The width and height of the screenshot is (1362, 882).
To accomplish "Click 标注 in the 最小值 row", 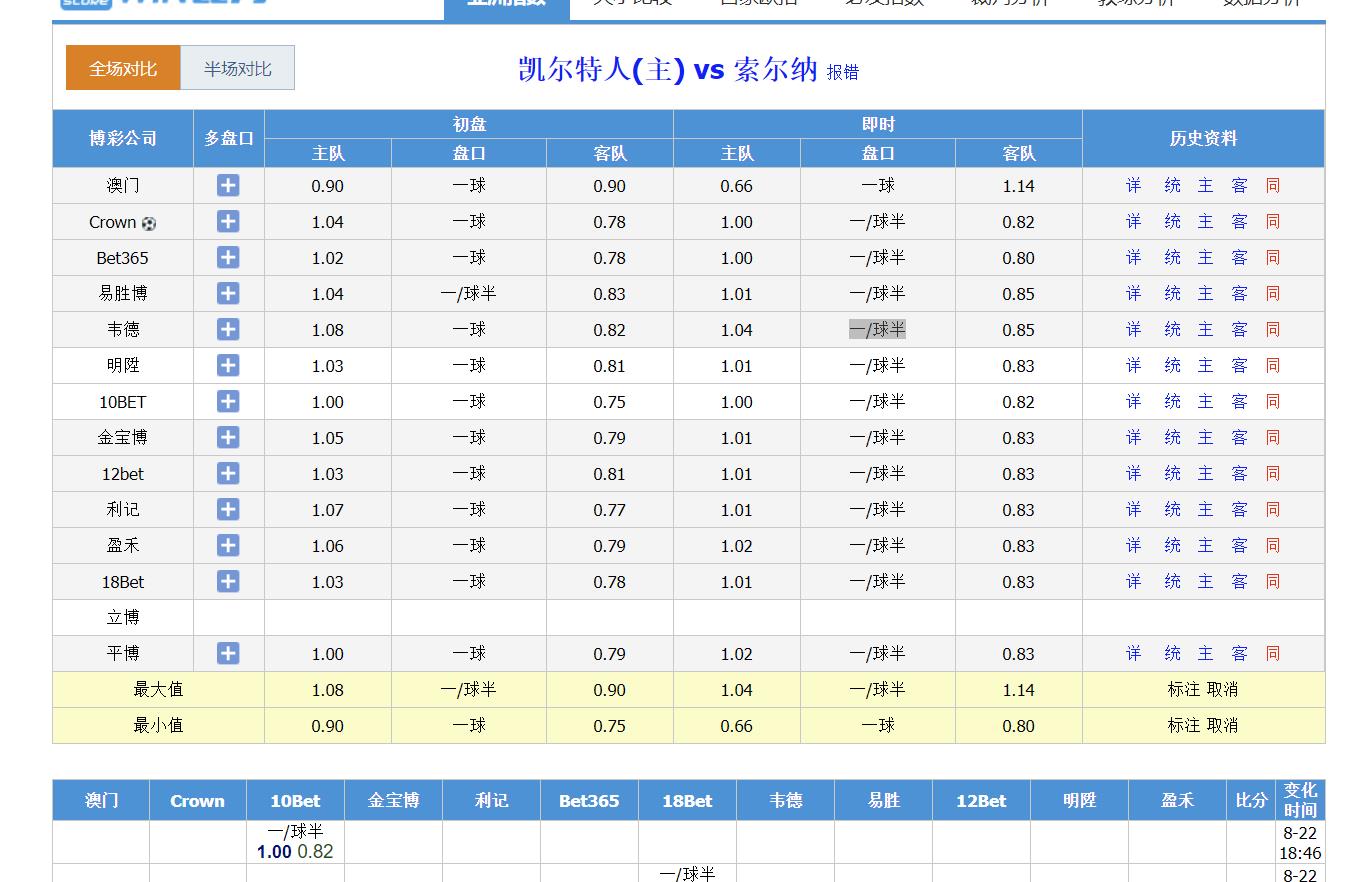I will point(1183,725).
